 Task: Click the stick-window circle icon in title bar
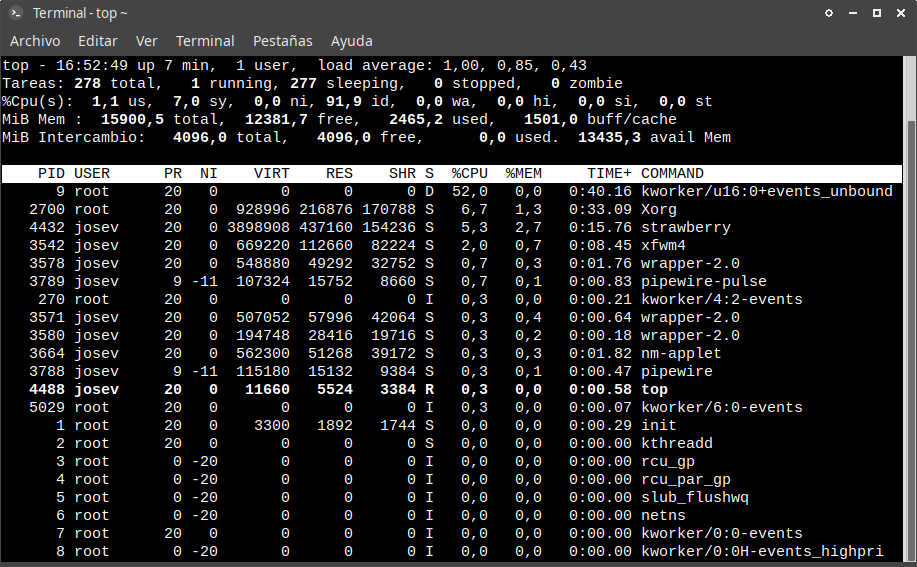click(x=829, y=13)
